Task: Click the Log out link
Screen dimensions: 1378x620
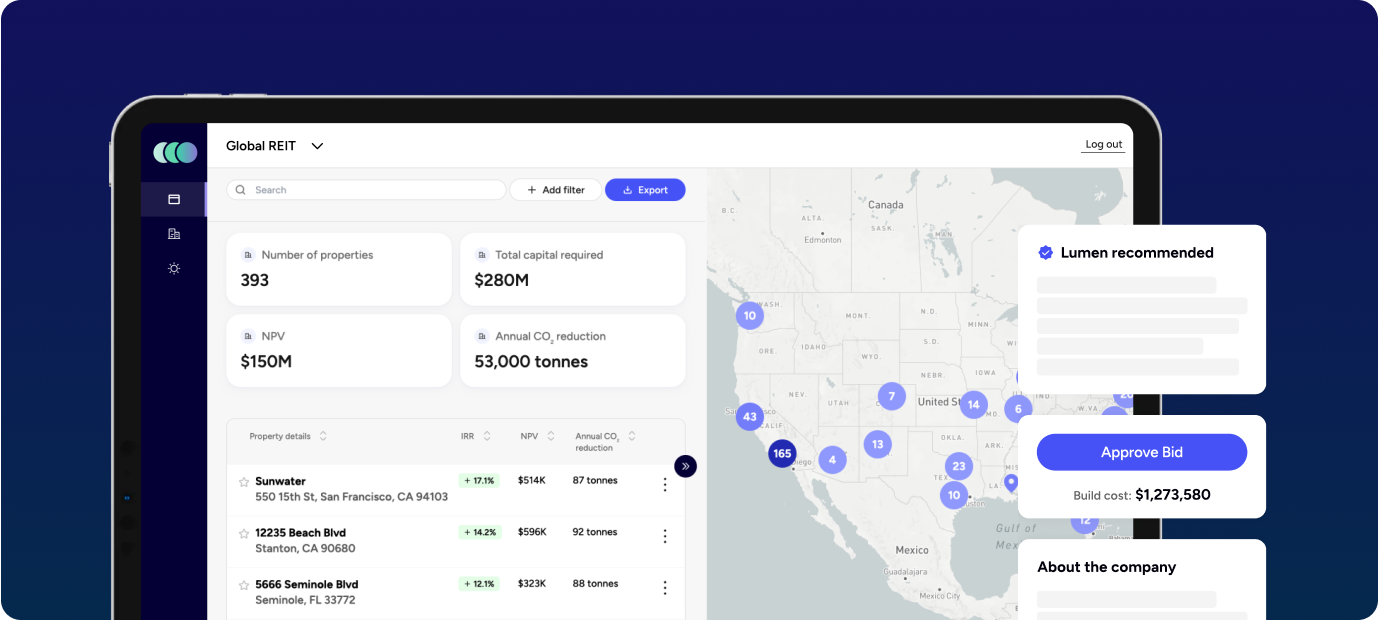Action: tap(1104, 145)
